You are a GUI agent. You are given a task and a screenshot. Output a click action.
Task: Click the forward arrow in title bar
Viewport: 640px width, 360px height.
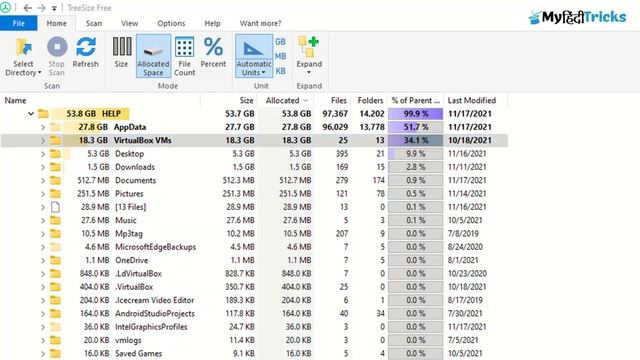pos(41,8)
